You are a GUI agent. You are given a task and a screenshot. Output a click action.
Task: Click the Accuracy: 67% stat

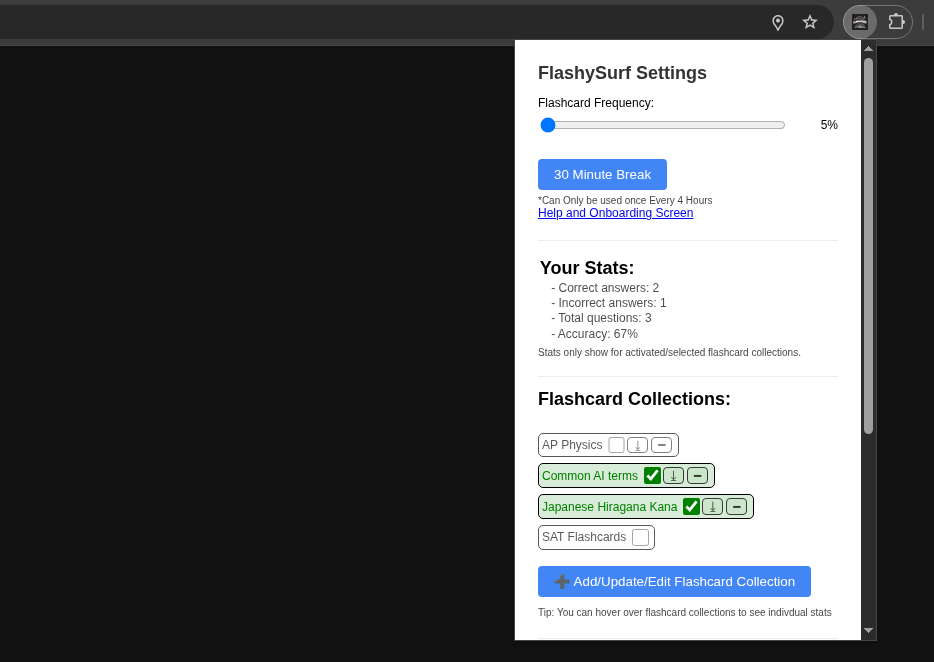point(594,334)
